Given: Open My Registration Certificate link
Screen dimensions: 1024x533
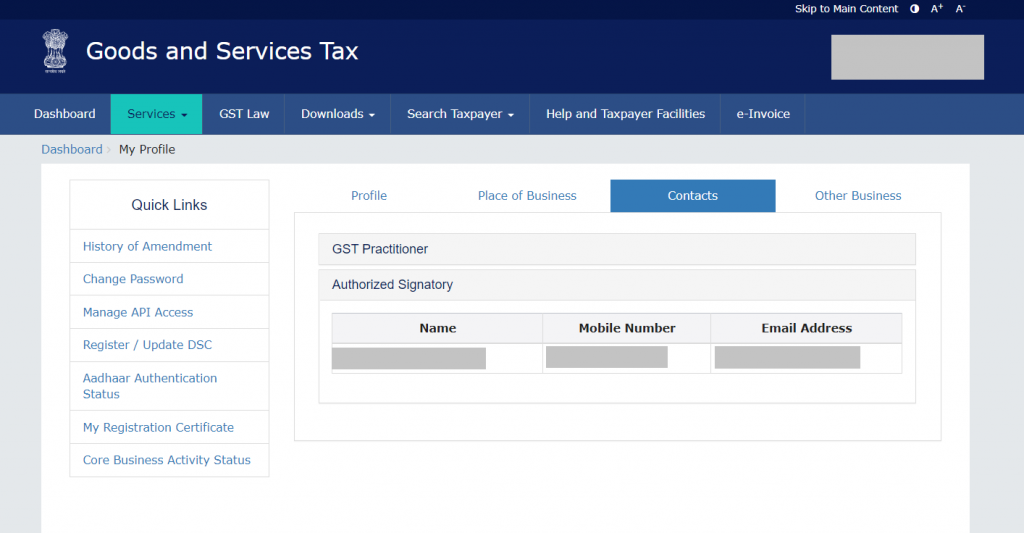Looking at the screenshot, I should point(158,427).
